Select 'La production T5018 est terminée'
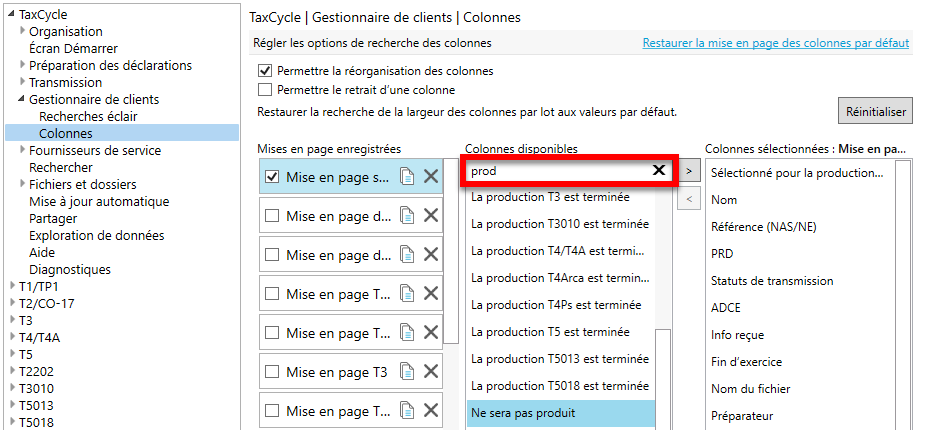925x430 pixels. 560,386
